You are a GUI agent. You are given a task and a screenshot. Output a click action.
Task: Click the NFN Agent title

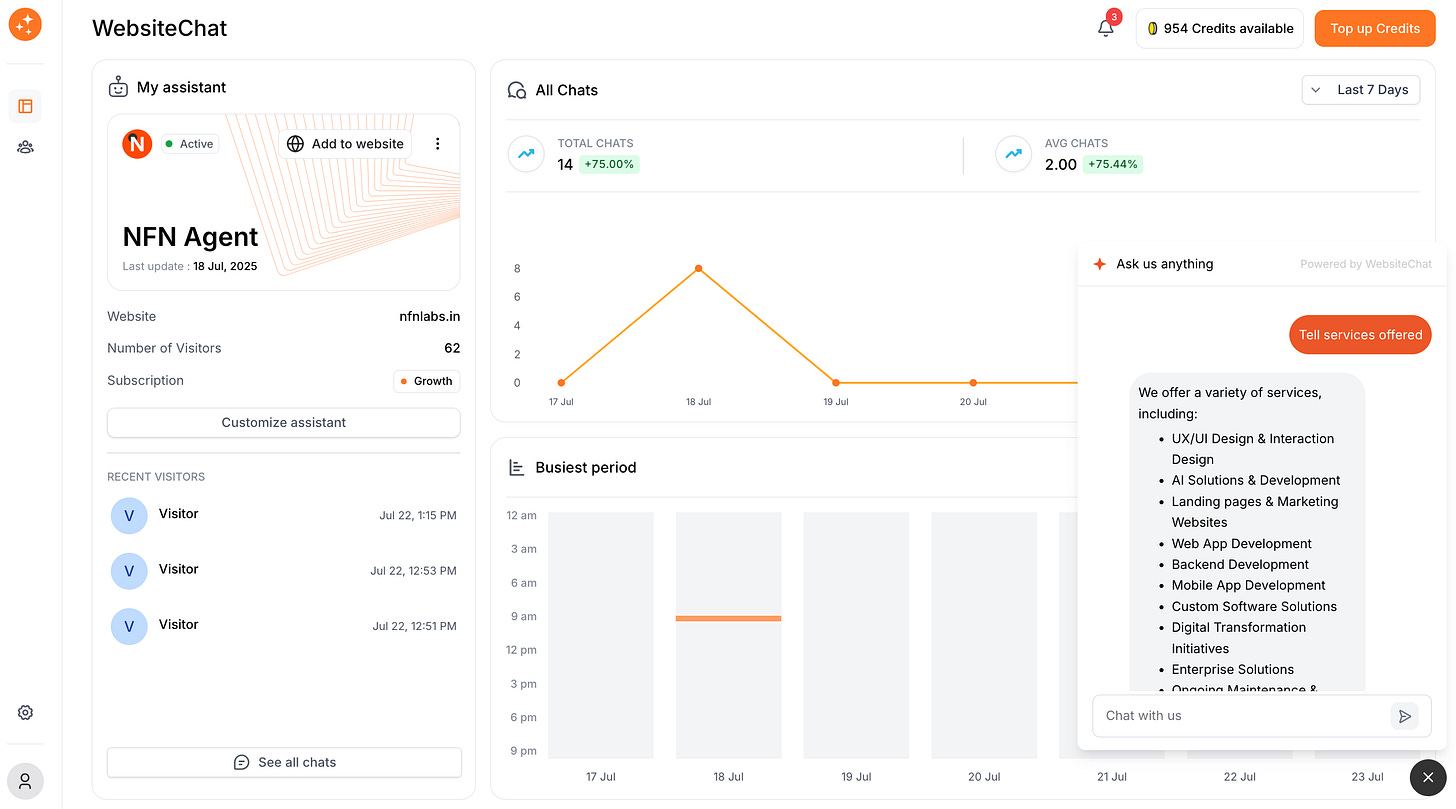(x=190, y=237)
